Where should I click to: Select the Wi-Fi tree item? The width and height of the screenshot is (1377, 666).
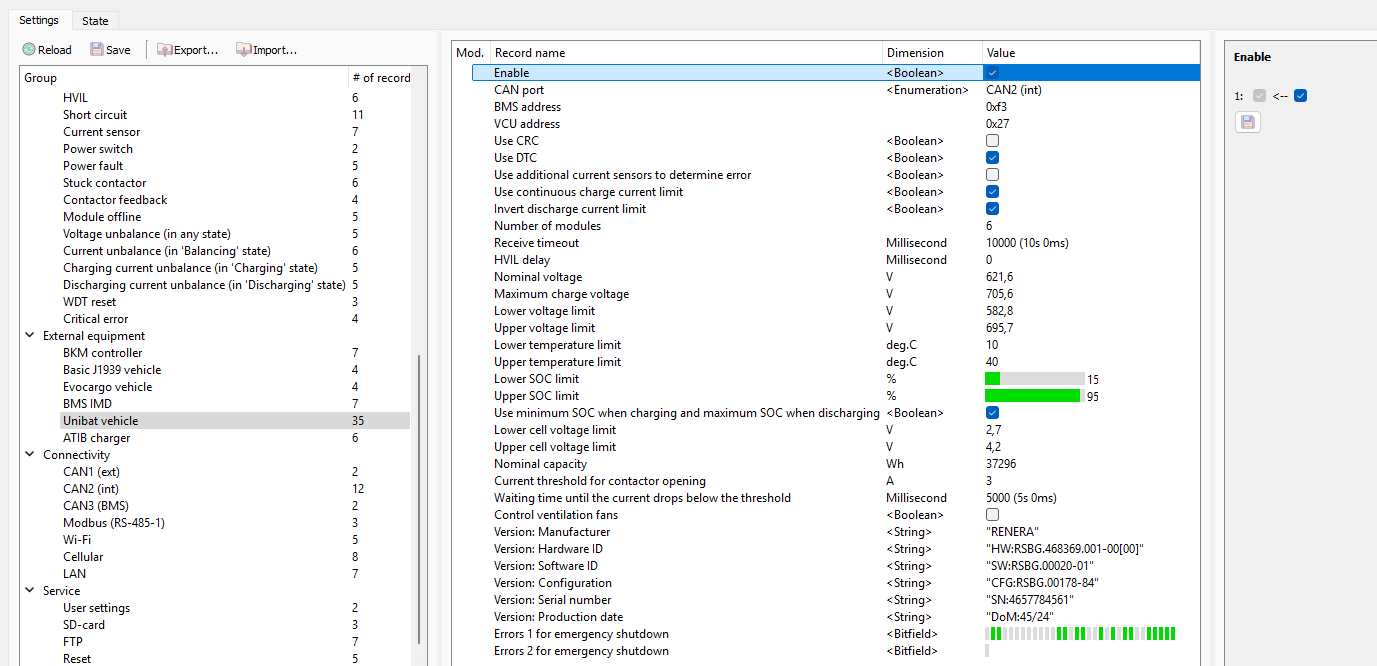click(76, 540)
